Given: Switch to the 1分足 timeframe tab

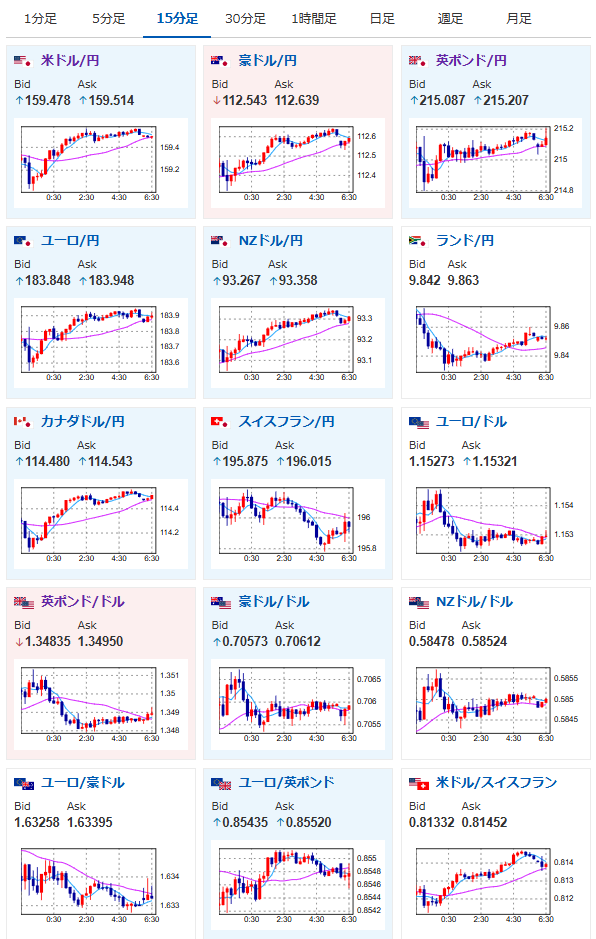Looking at the screenshot, I should (40, 19).
